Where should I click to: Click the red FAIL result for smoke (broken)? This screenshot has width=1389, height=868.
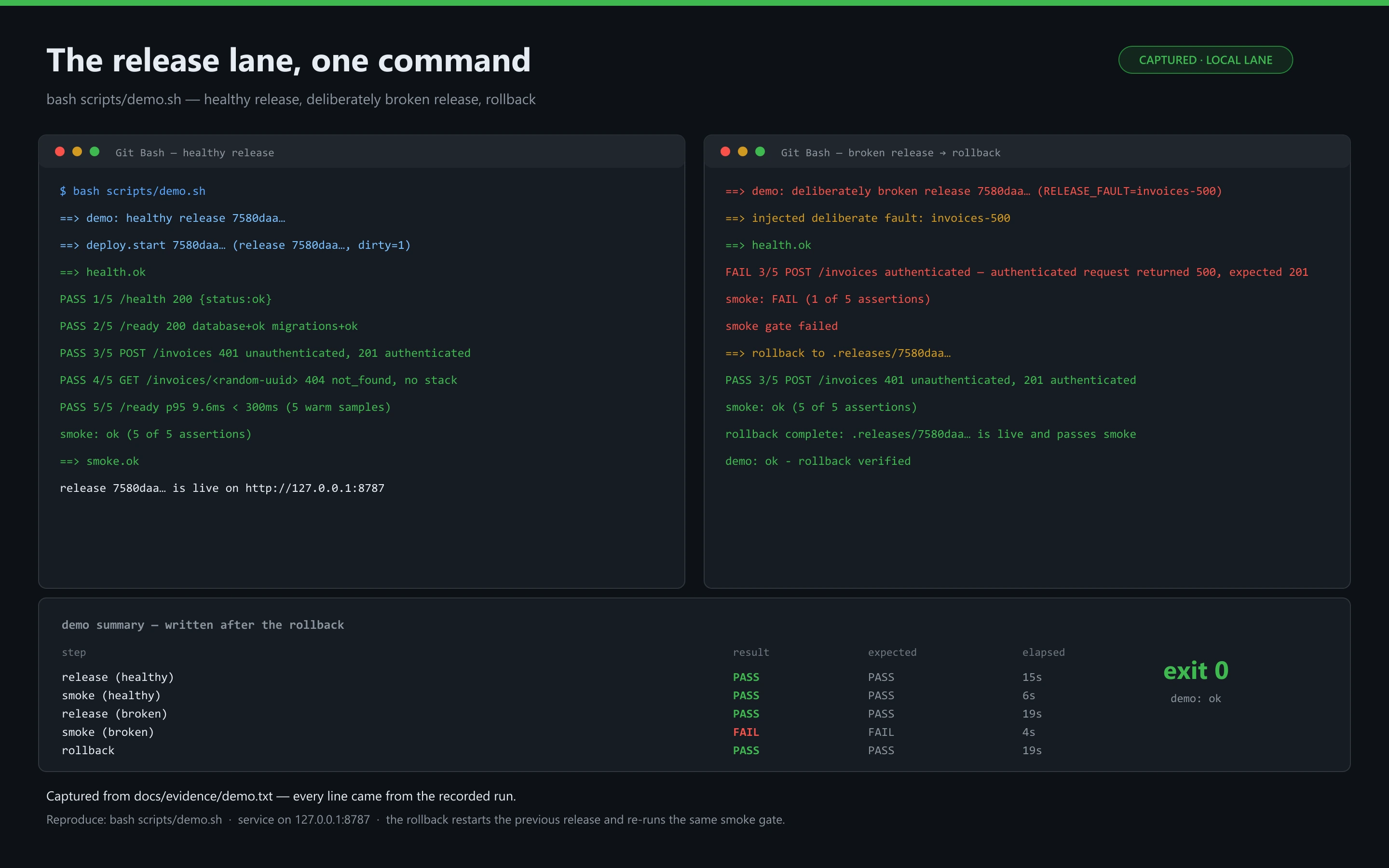coord(746,732)
